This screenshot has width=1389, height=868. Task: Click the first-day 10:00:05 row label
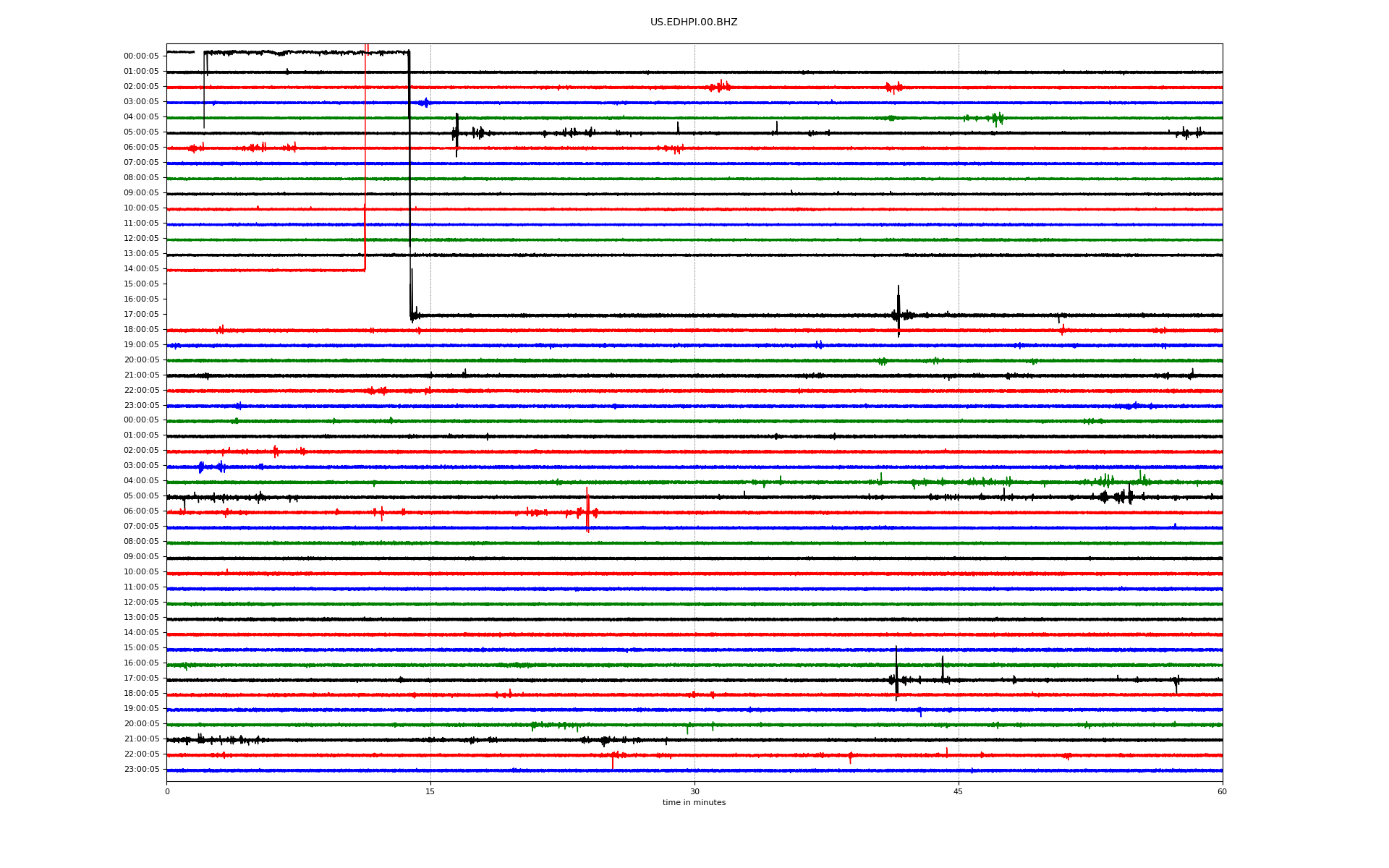[x=141, y=208]
